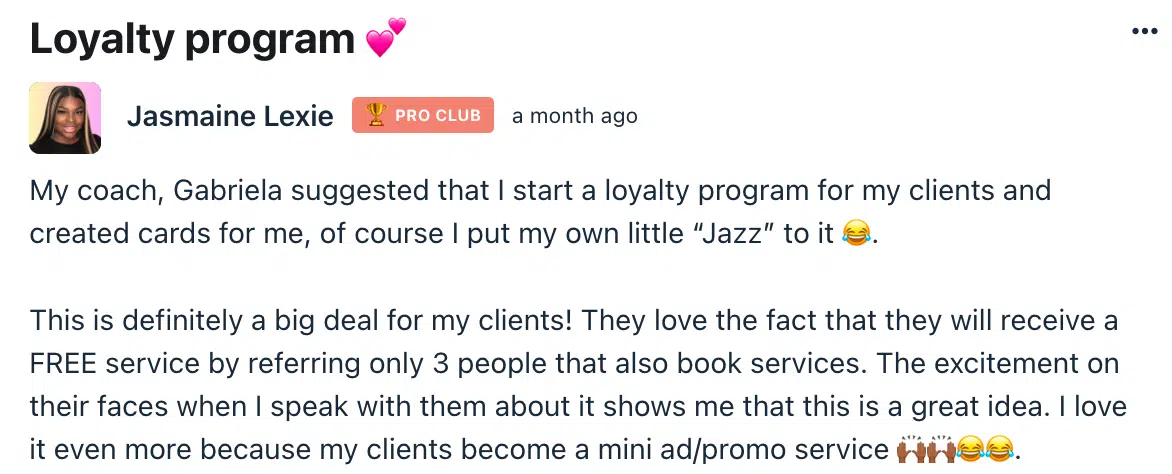Click the two hearts emoji beside the title
The height and width of the screenshot is (474, 1172).
pyautogui.click(x=385, y=38)
